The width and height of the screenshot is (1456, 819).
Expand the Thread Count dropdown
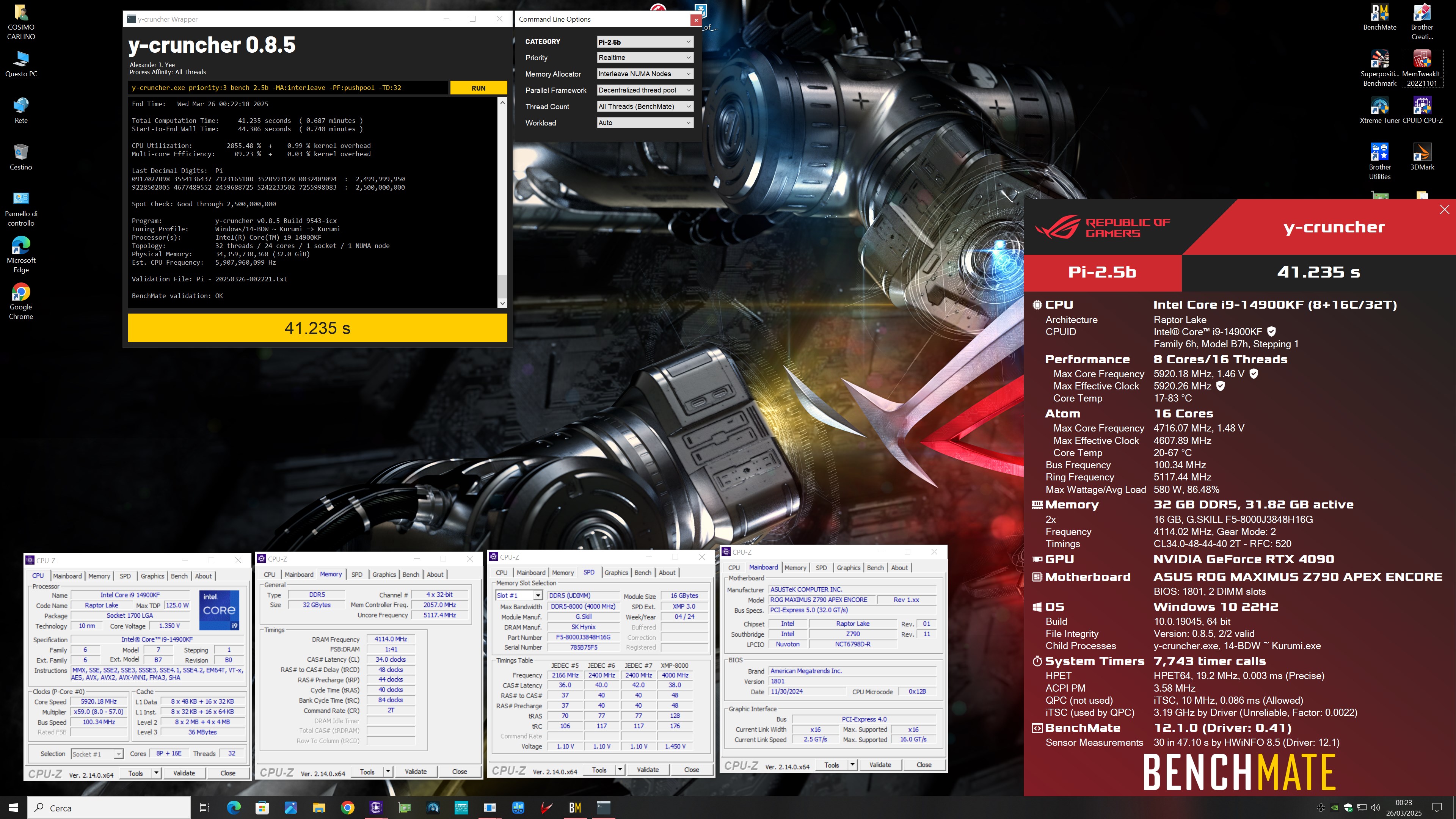point(645,106)
